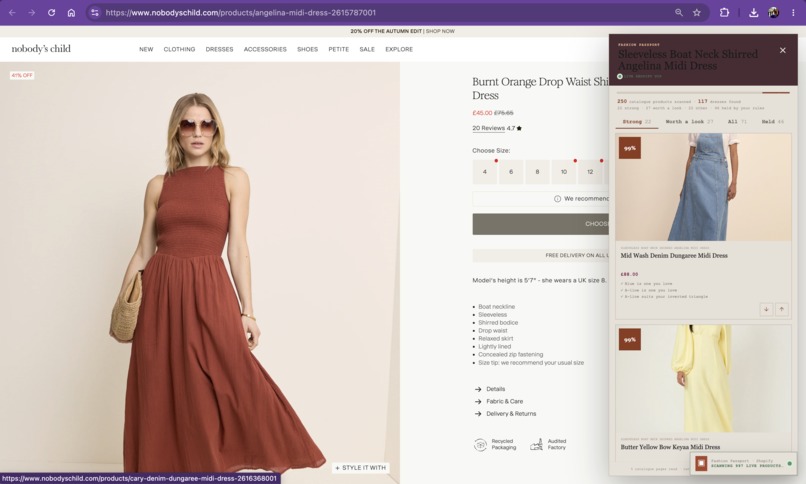The width and height of the screenshot is (806, 484).
Task: Select size 8
Action: click(537, 172)
